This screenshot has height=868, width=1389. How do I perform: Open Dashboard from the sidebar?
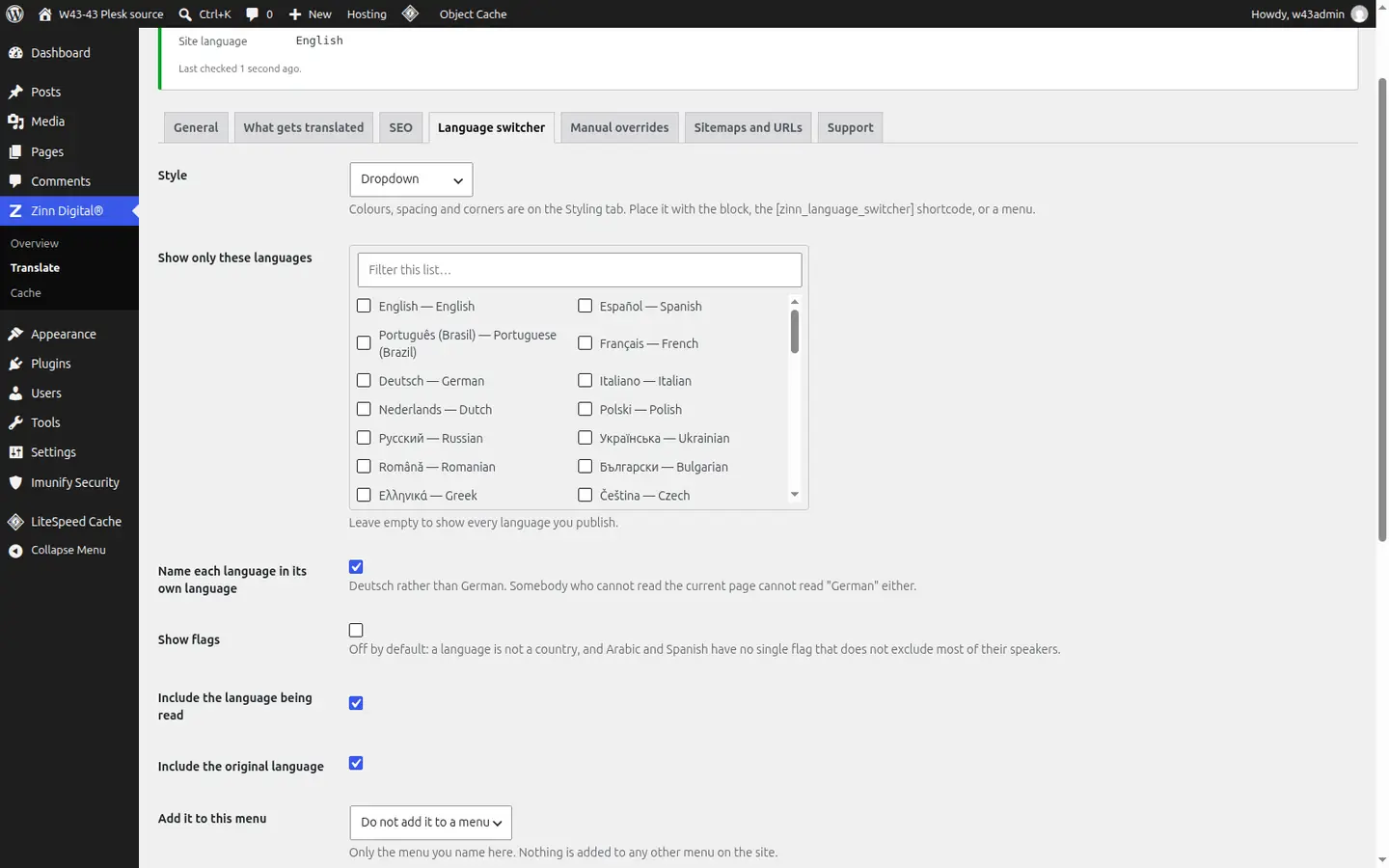(x=69, y=53)
